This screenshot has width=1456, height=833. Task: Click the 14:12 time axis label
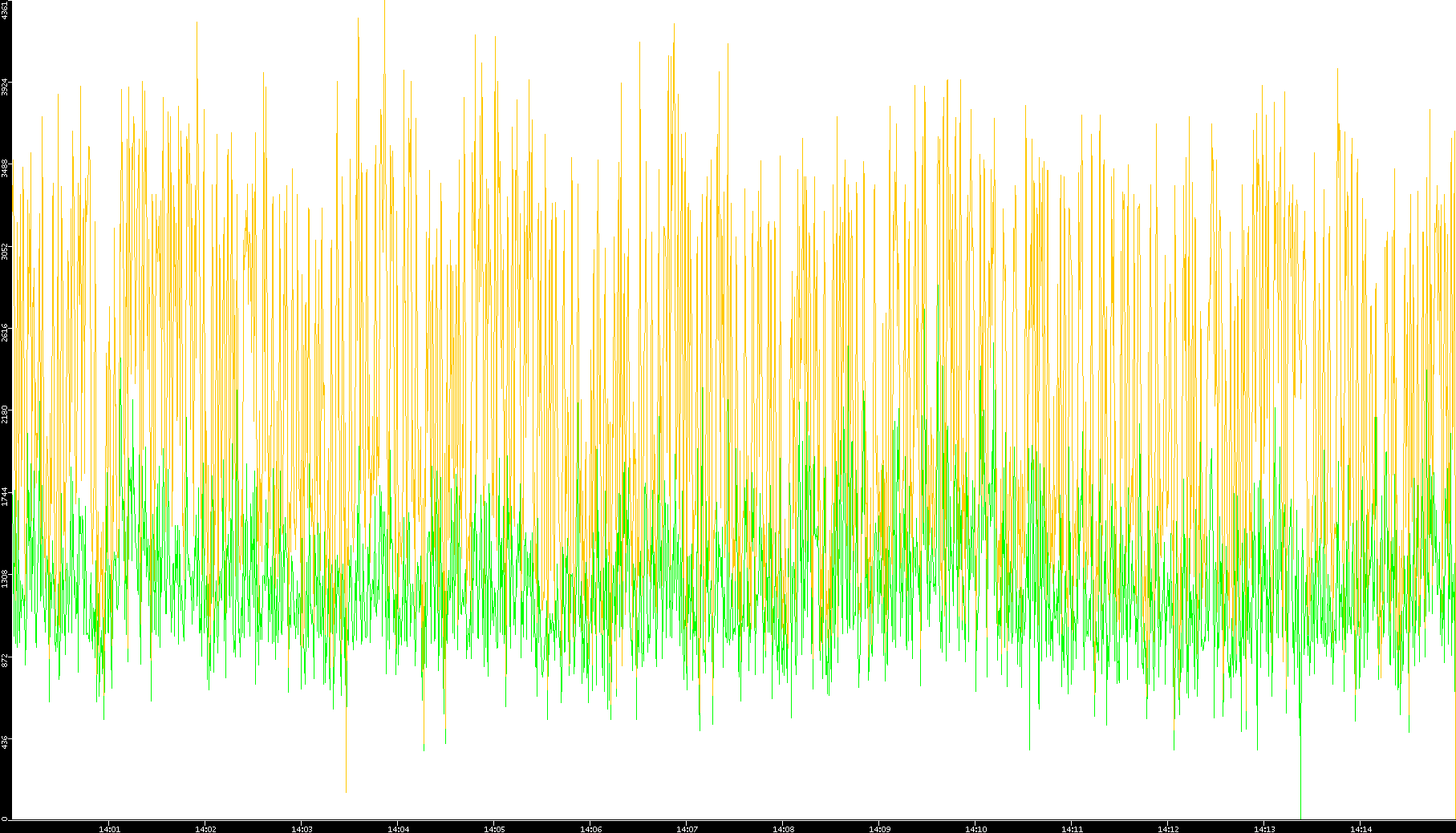[1168, 829]
